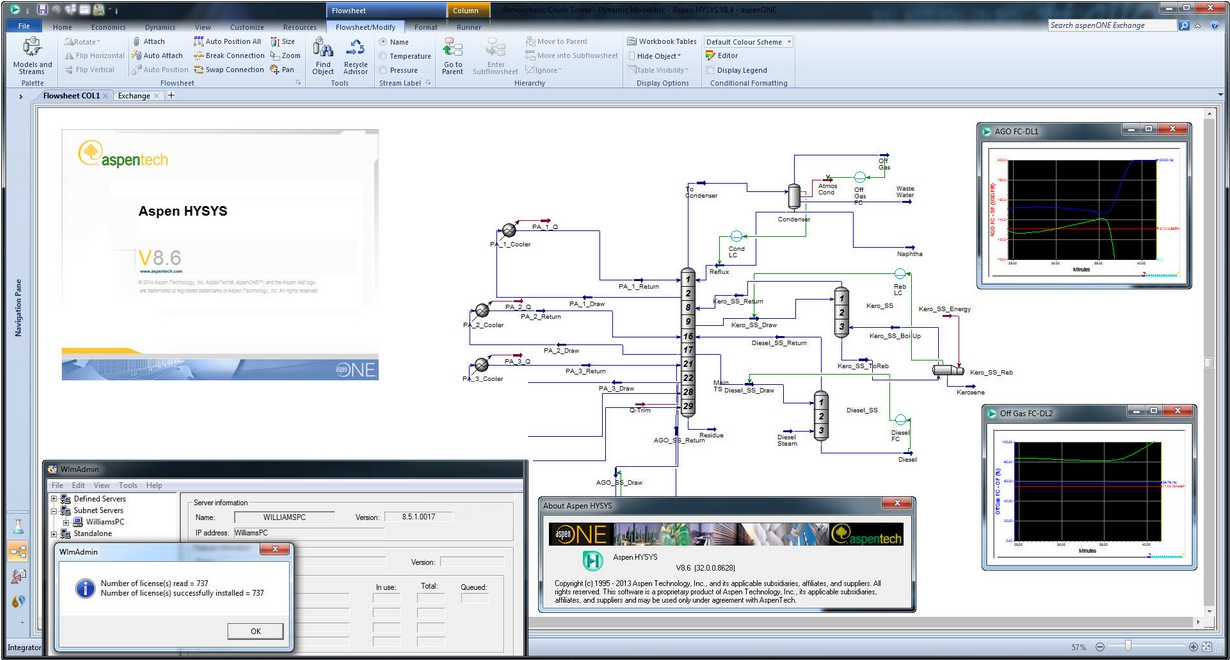Click the Find Object tool

pyautogui.click(x=323, y=56)
